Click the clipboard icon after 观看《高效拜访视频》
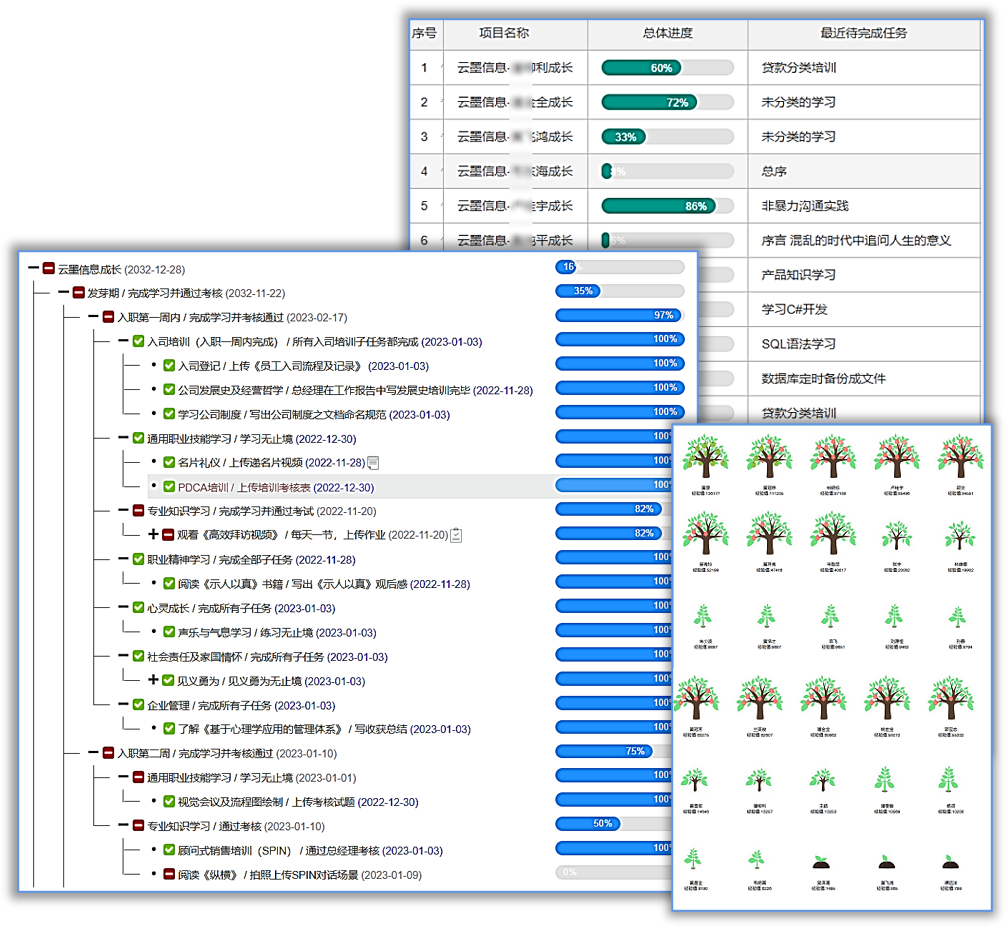The height and width of the screenshot is (928, 1007). coord(456,535)
